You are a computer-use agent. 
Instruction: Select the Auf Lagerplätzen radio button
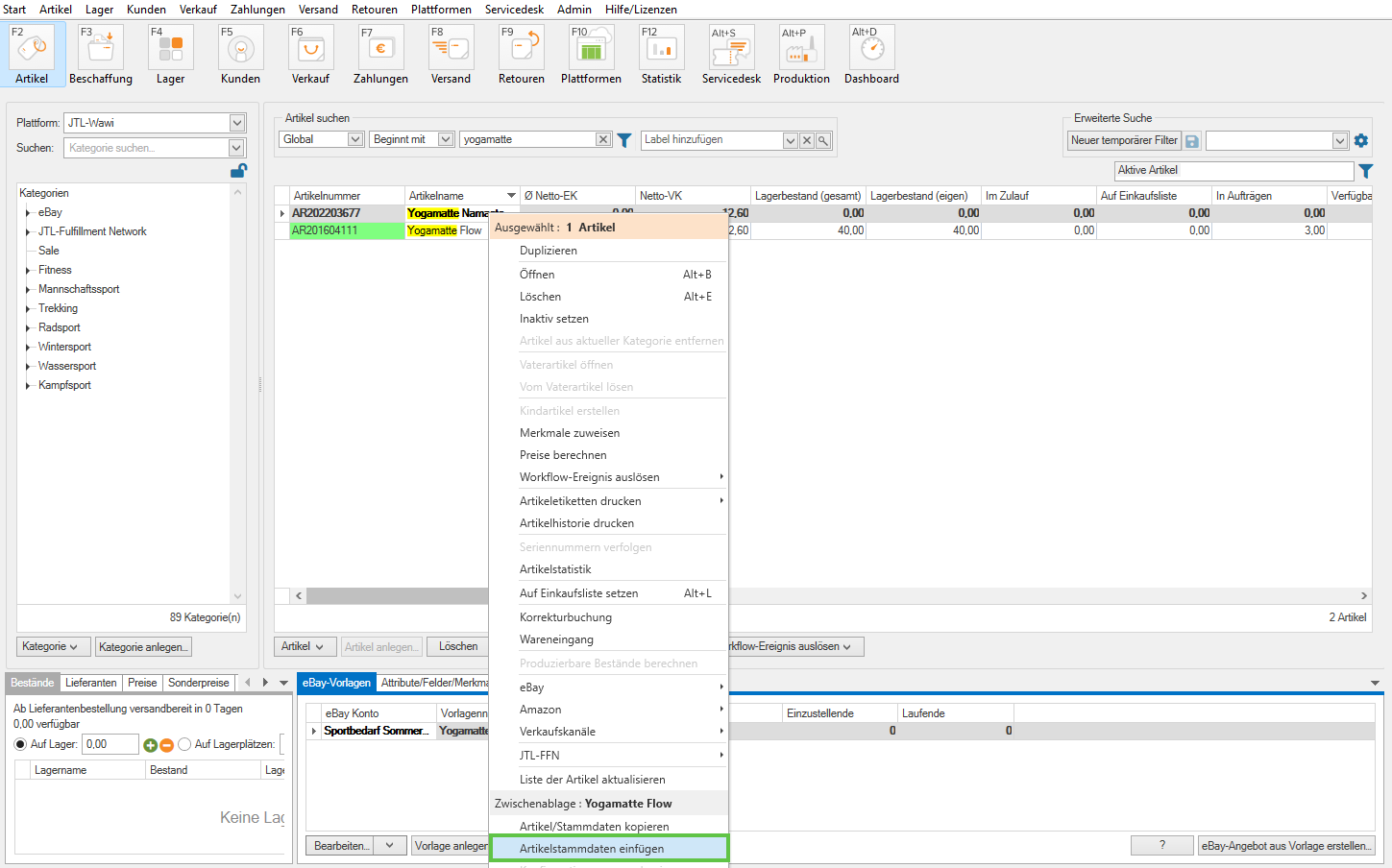click(x=184, y=744)
